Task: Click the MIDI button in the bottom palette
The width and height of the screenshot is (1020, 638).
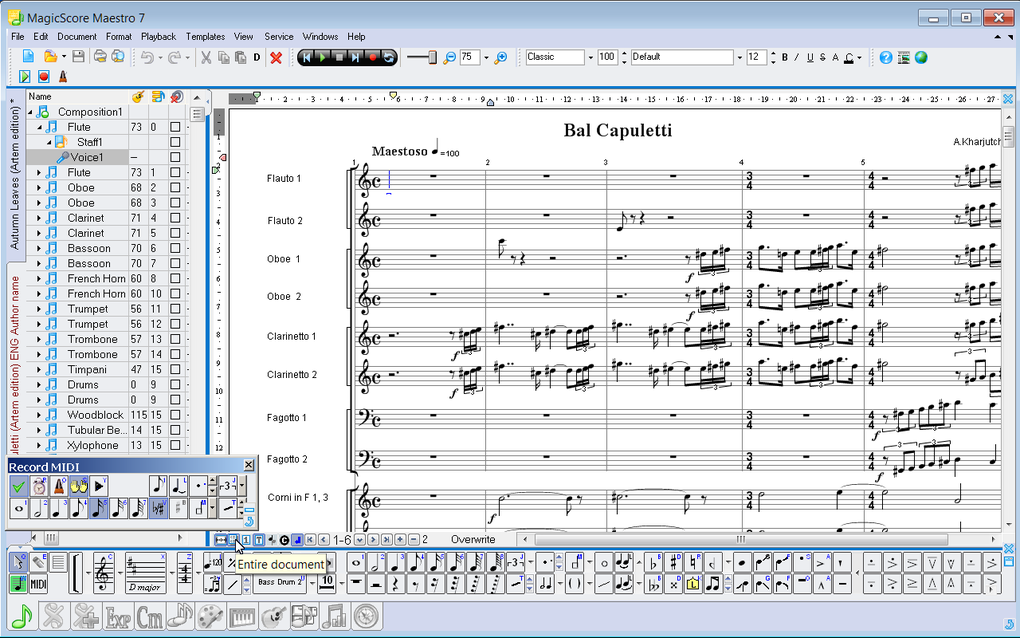Action: 38,583
